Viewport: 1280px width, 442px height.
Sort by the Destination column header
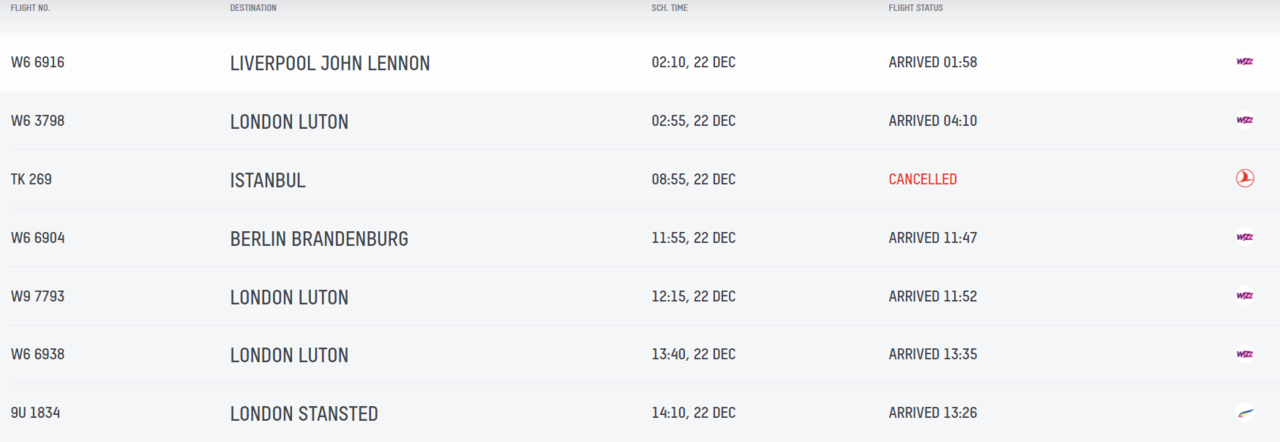(x=253, y=8)
